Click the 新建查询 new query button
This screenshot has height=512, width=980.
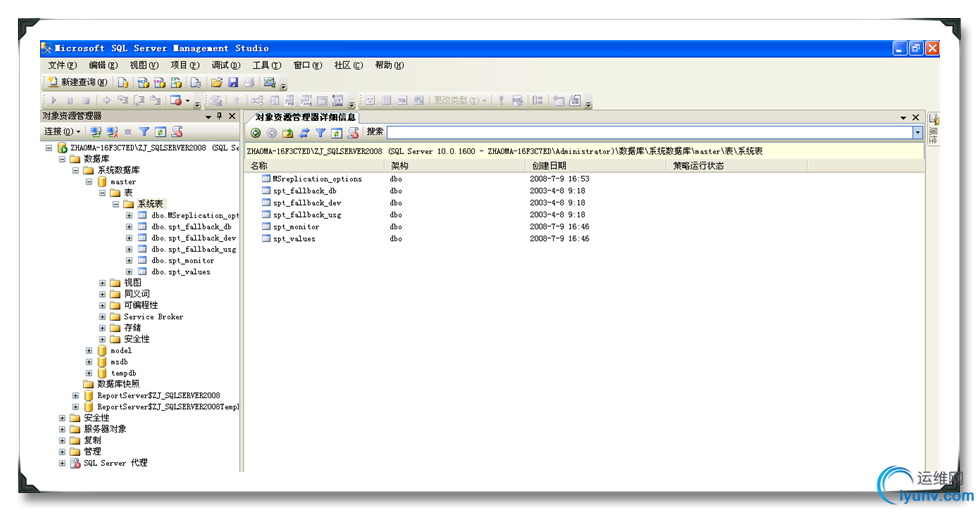(x=77, y=82)
